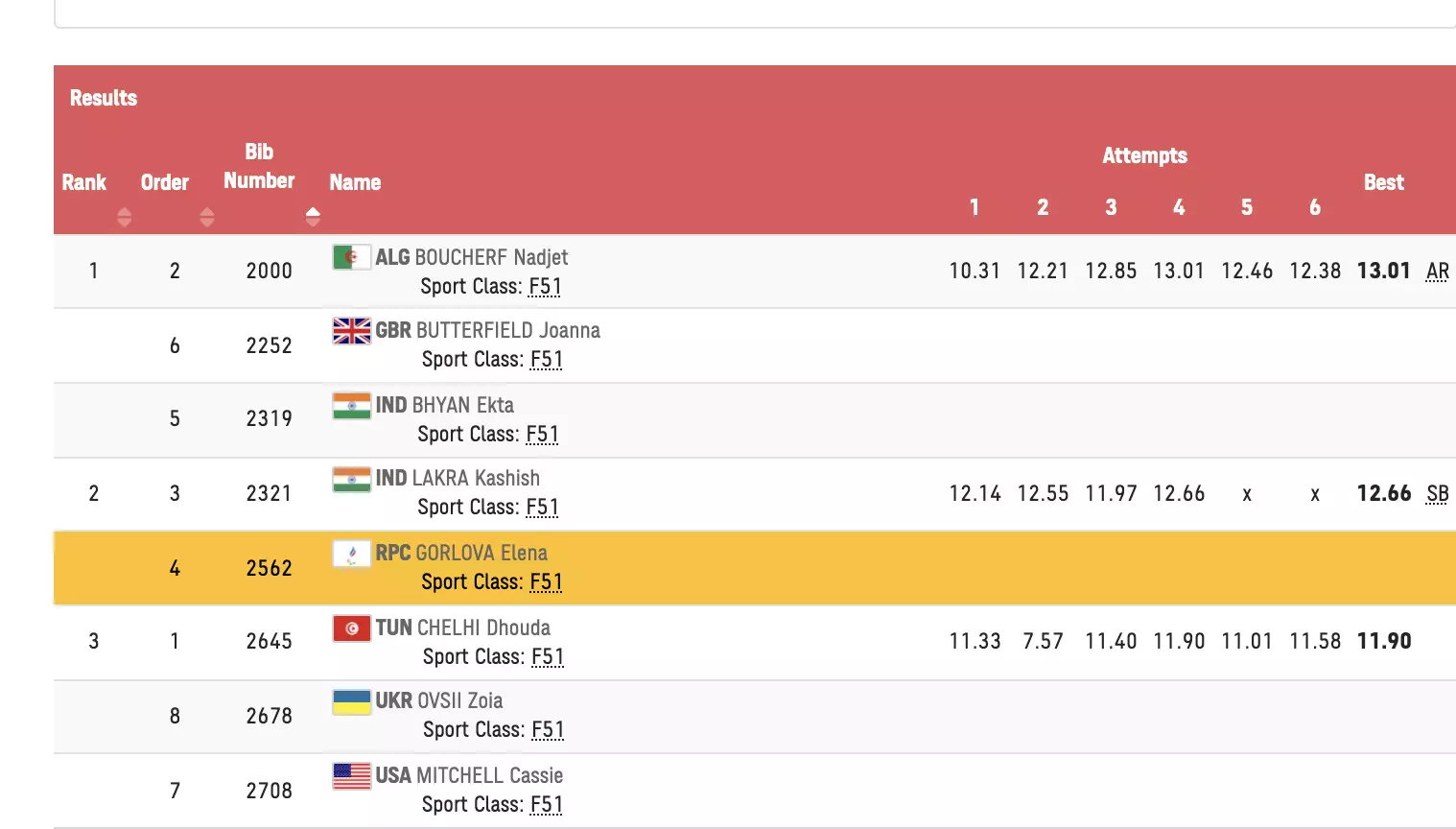Click the Best column header
Image resolution: width=1456 pixels, height=829 pixels.
pyautogui.click(x=1383, y=182)
